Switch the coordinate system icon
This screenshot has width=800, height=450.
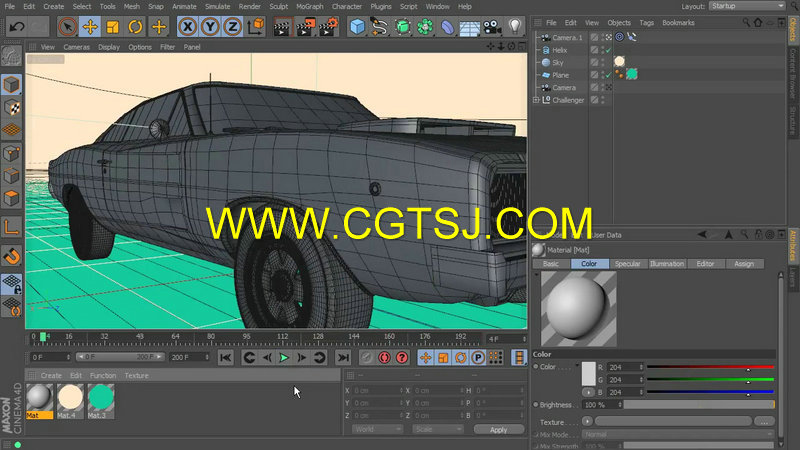256,27
